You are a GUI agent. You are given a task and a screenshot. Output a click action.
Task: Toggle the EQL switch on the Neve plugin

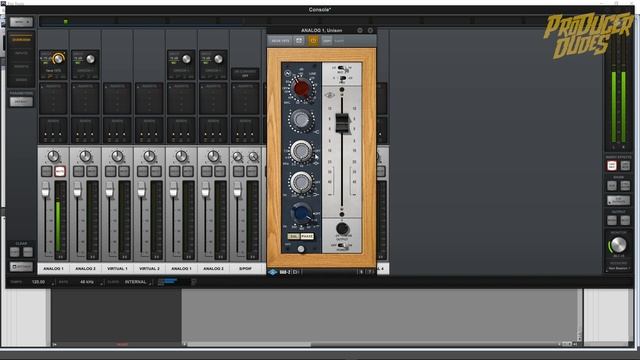pyautogui.click(x=293, y=236)
